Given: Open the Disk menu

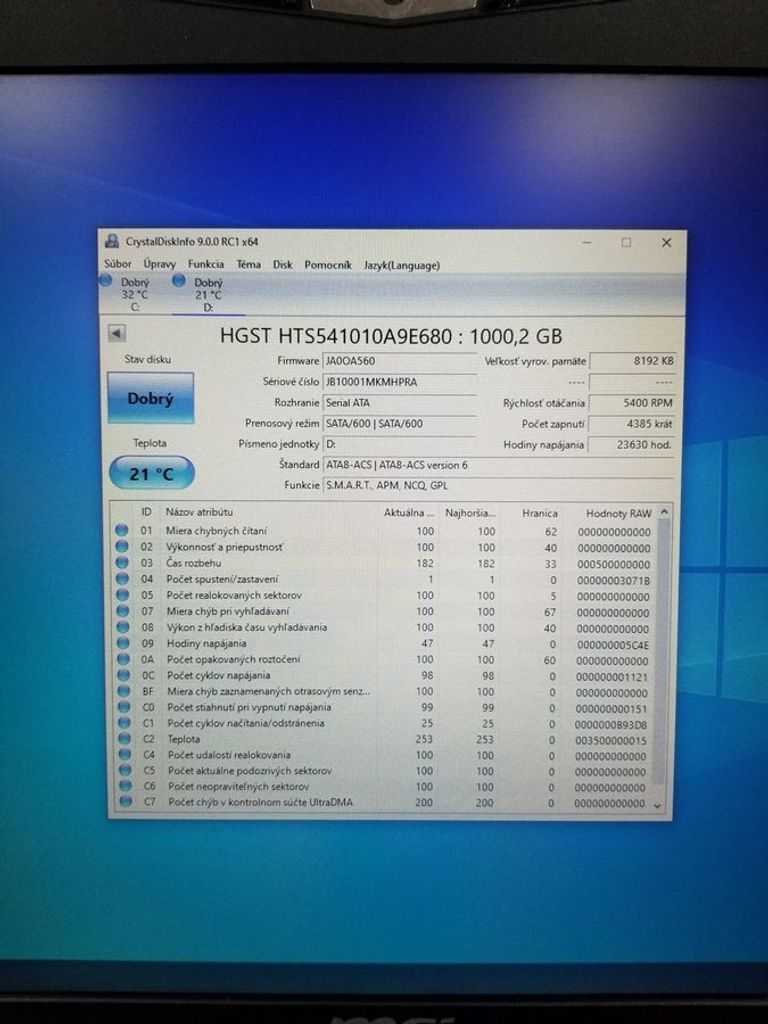Looking at the screenshot, I should [282, 264].
